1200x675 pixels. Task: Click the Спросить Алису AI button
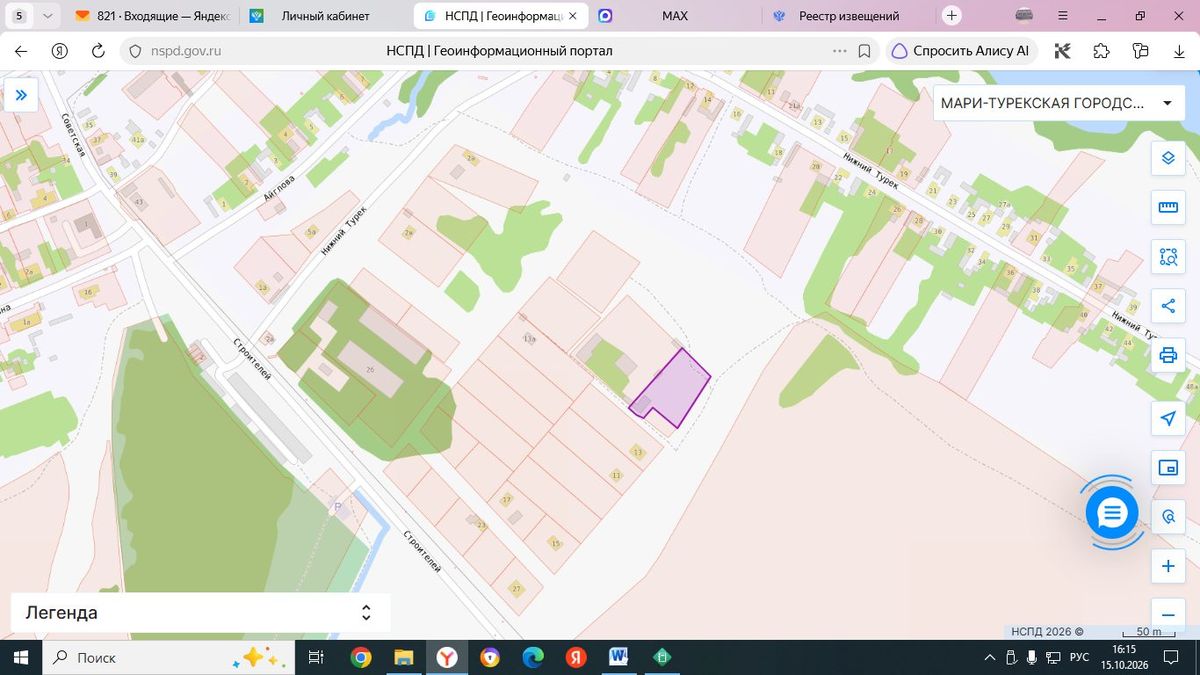pos(960,51)
